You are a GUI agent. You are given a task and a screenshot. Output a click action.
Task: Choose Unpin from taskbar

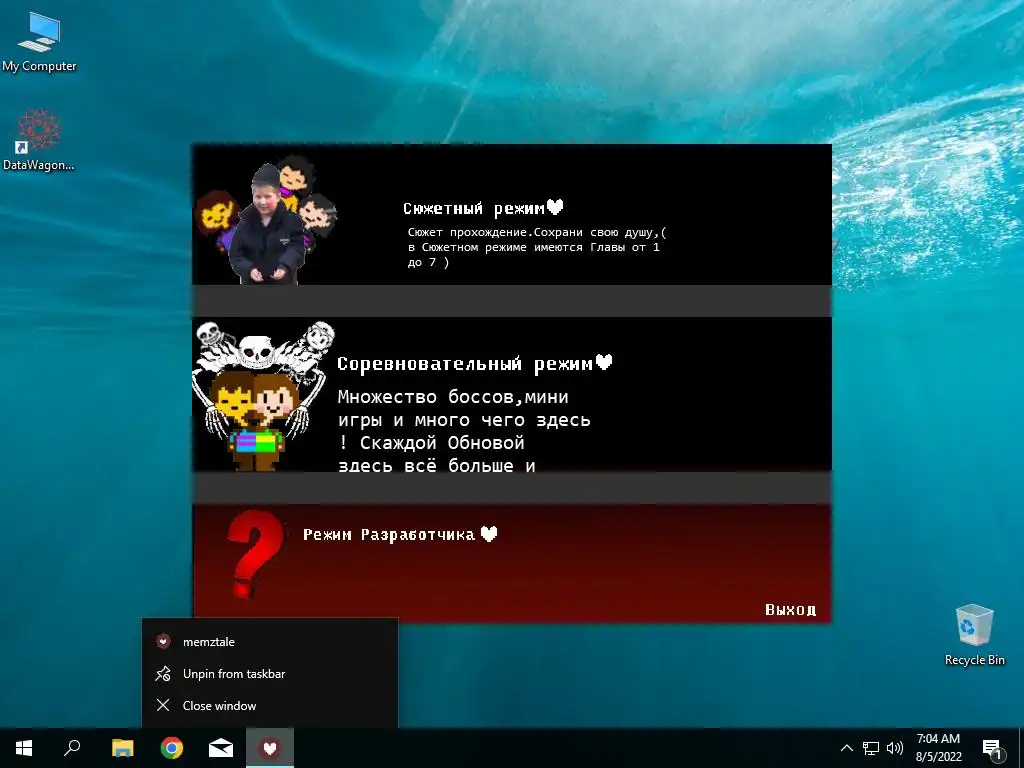point(270,673)
